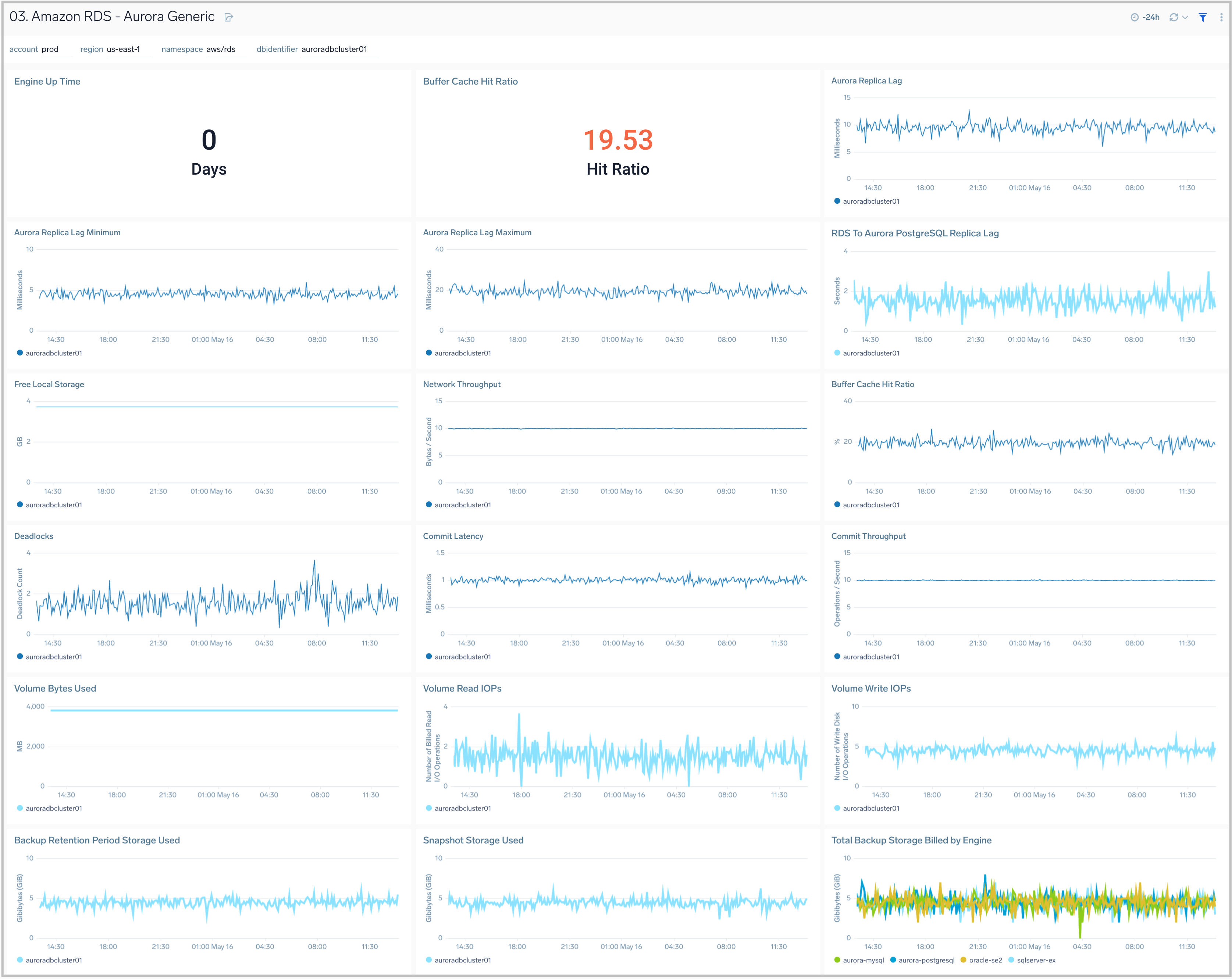Open dashboard filters with the funnel icon

click(1203, 17)
